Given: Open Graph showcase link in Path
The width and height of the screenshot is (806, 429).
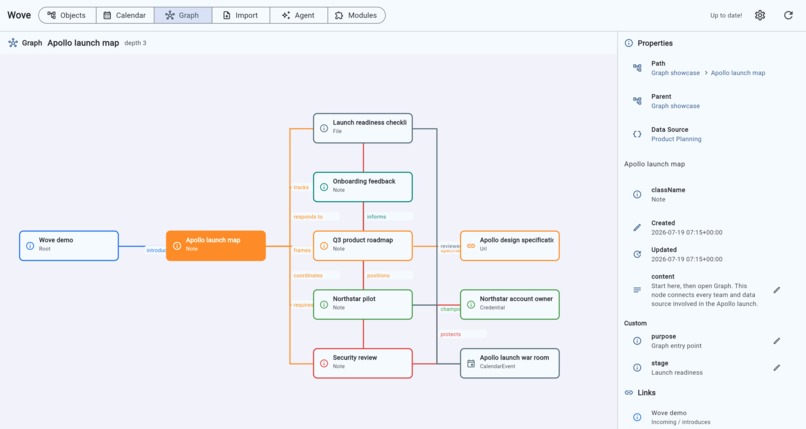Looking at the screenshot, I should pyautogui.click(x=675, y=73).
